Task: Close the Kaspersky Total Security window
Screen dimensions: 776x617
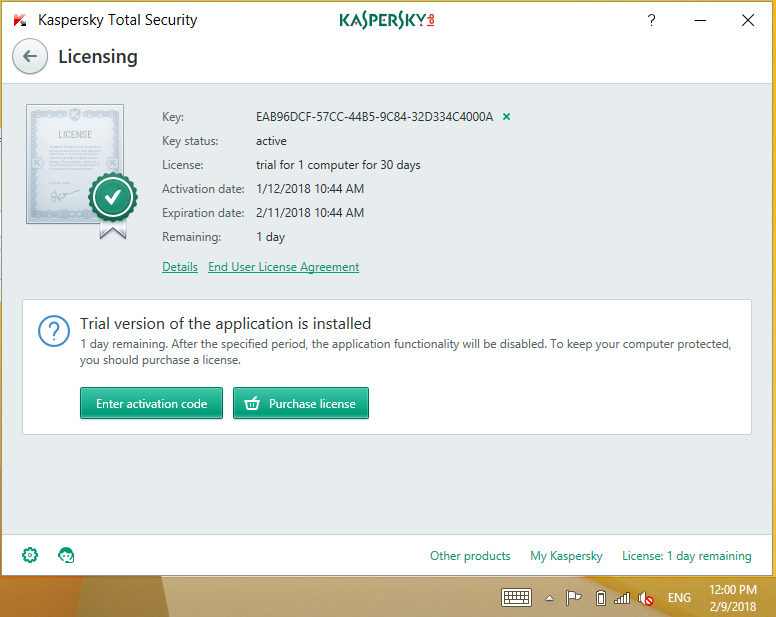Action: pos(748,20)
